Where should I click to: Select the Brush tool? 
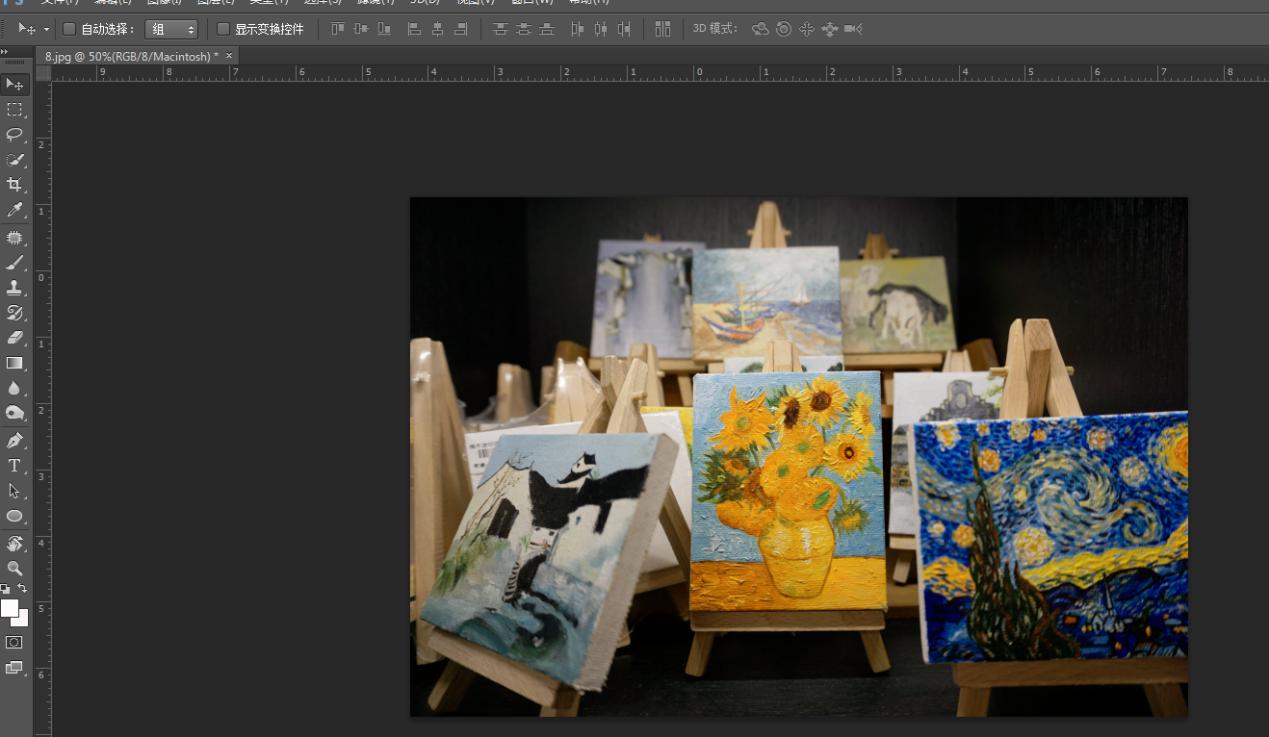(x=14, y=262)
